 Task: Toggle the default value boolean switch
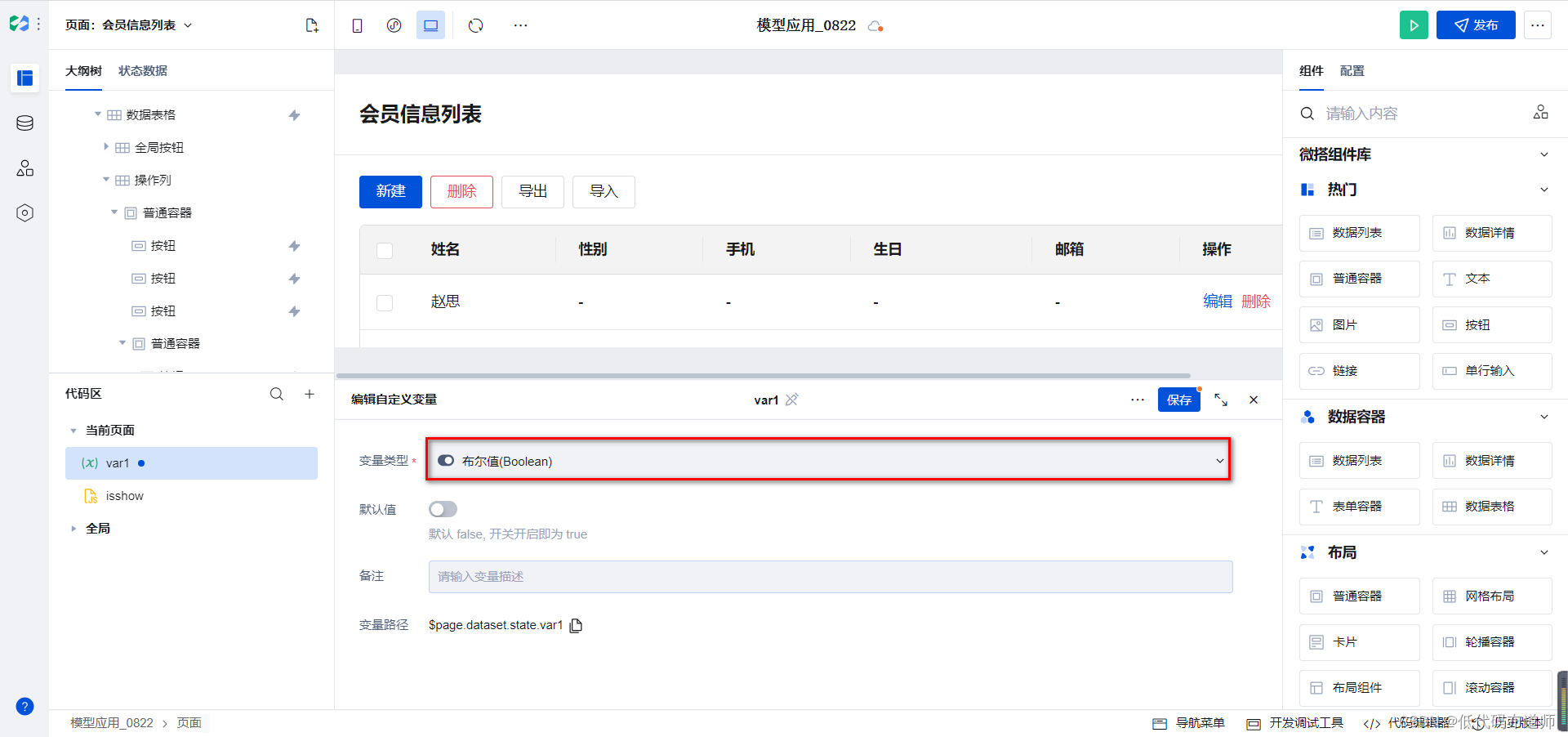[443, 509]
